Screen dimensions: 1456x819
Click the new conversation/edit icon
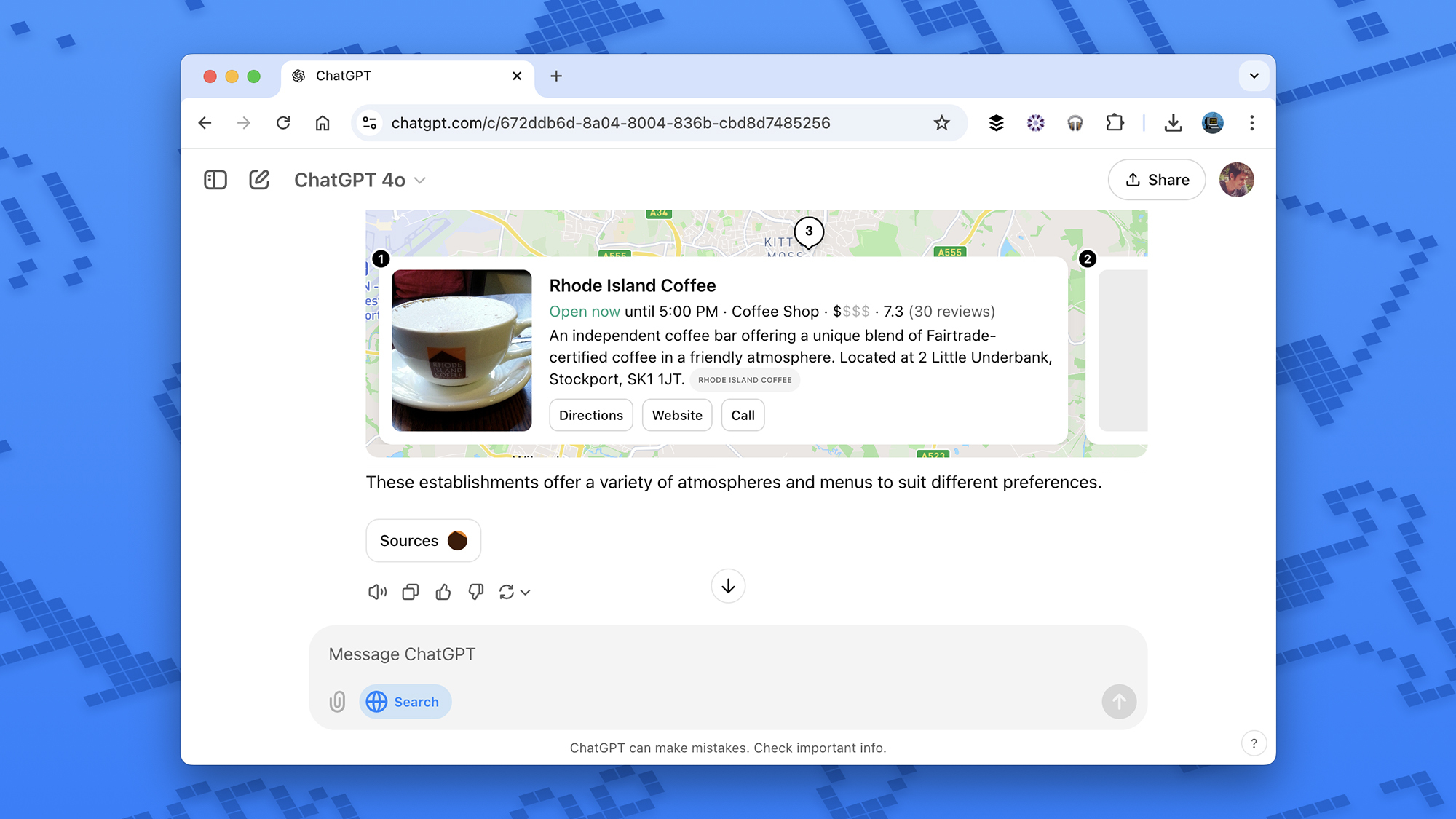[x=258, y=179]
